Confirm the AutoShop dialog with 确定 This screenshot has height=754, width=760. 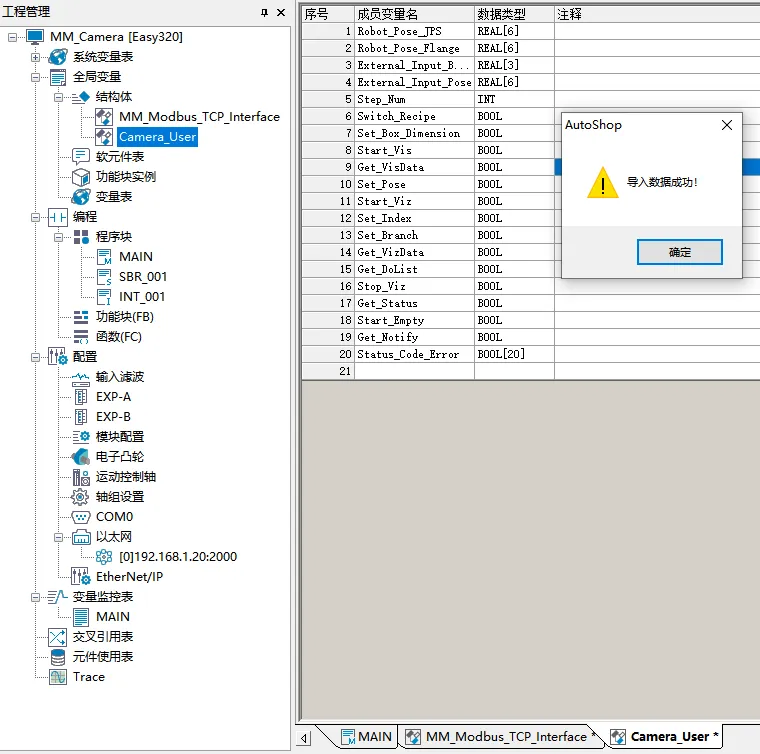[x=680, y=252]
